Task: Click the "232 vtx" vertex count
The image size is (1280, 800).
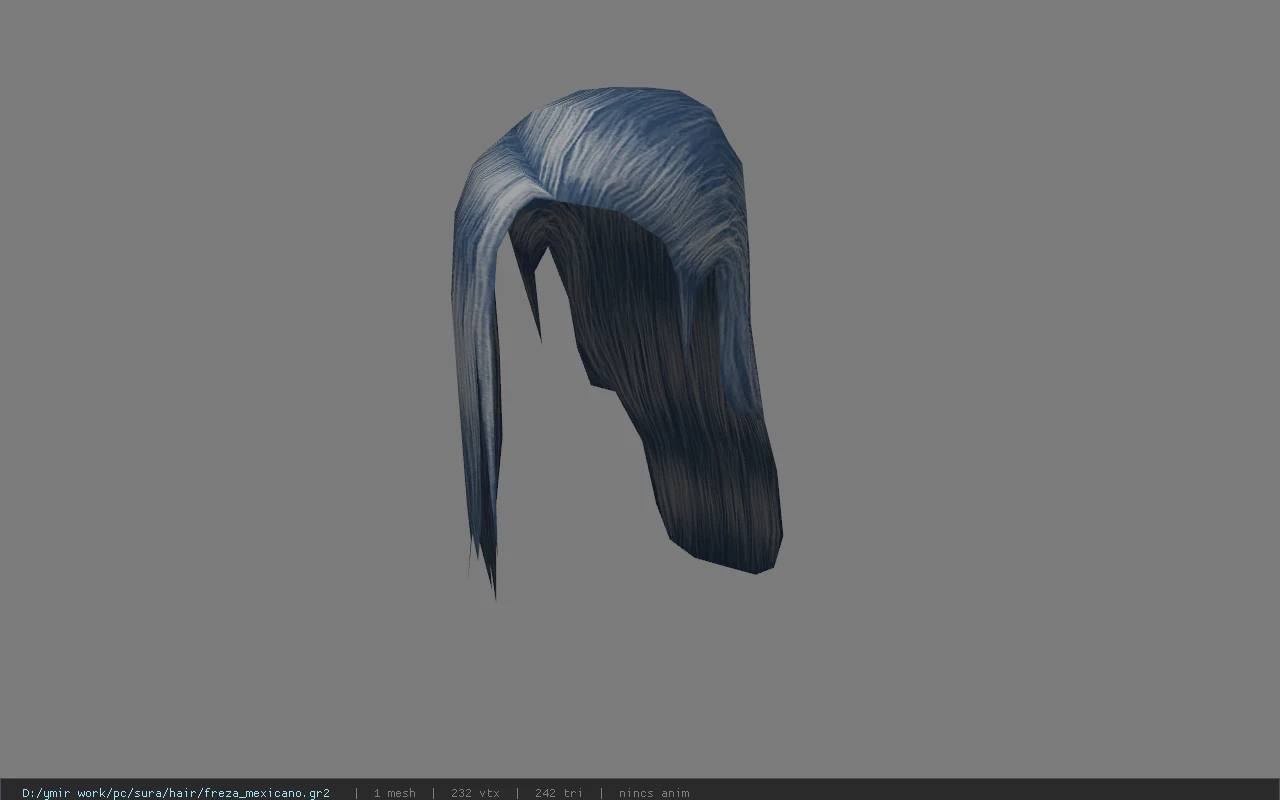Action: click(475, 793)
